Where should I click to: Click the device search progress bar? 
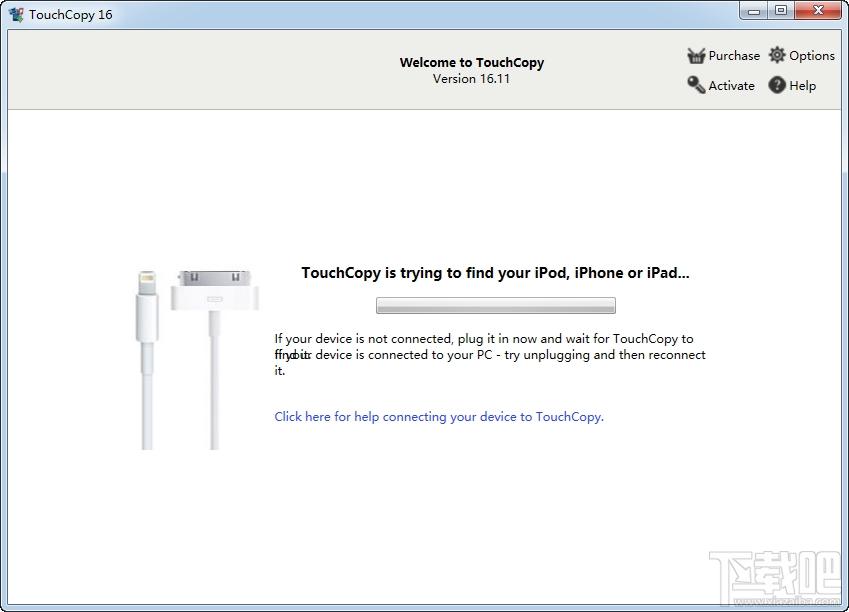point(495,305)
